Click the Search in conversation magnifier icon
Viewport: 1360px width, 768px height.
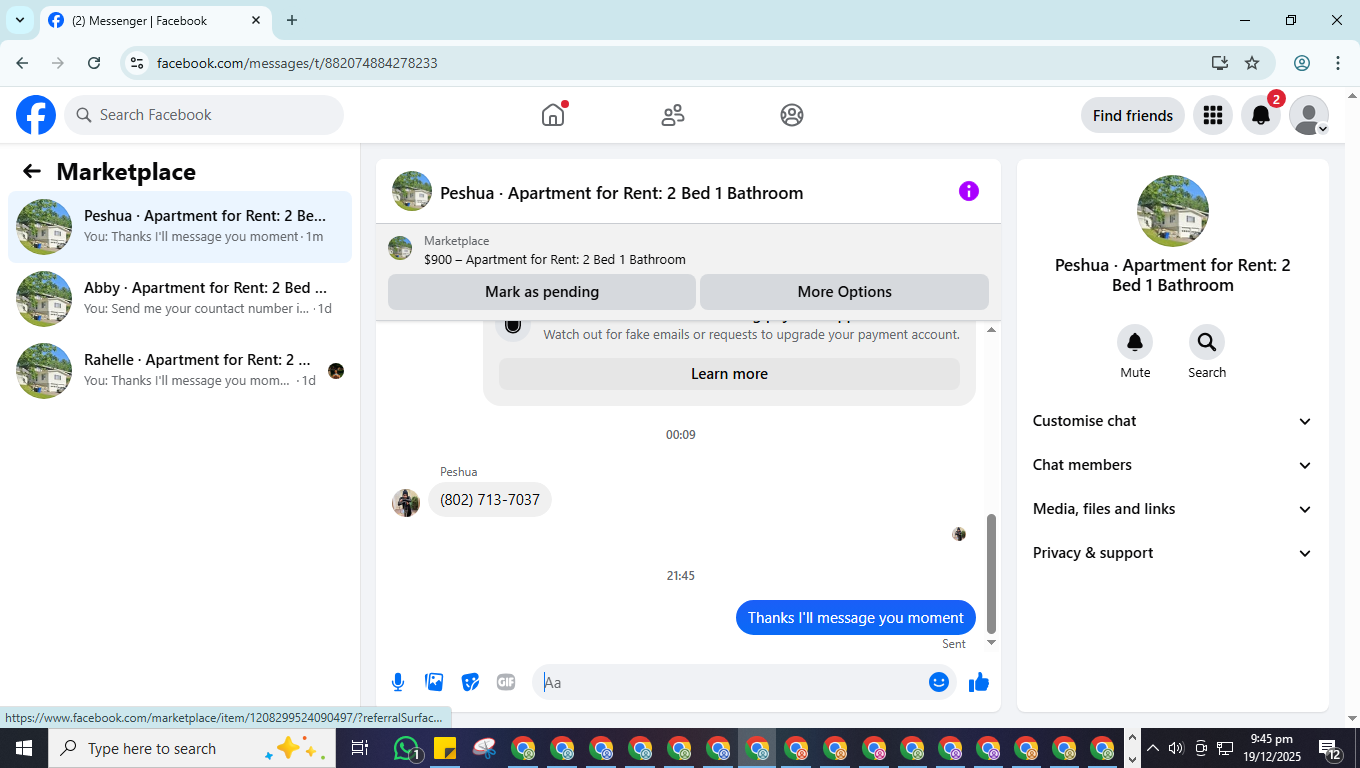1207,342
